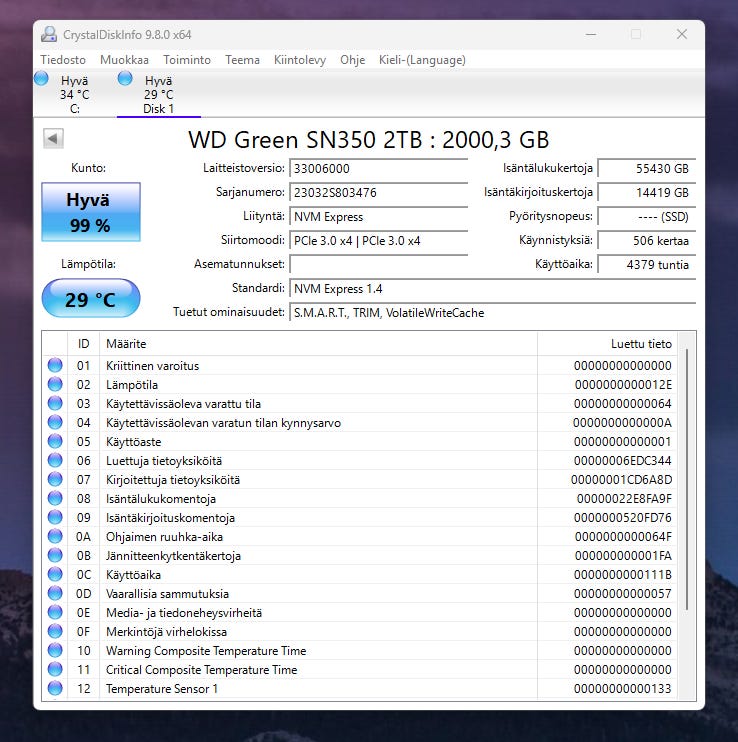The image size is (738, 742).
Task: Click raw value 0000000000111B
Action: 623,574
